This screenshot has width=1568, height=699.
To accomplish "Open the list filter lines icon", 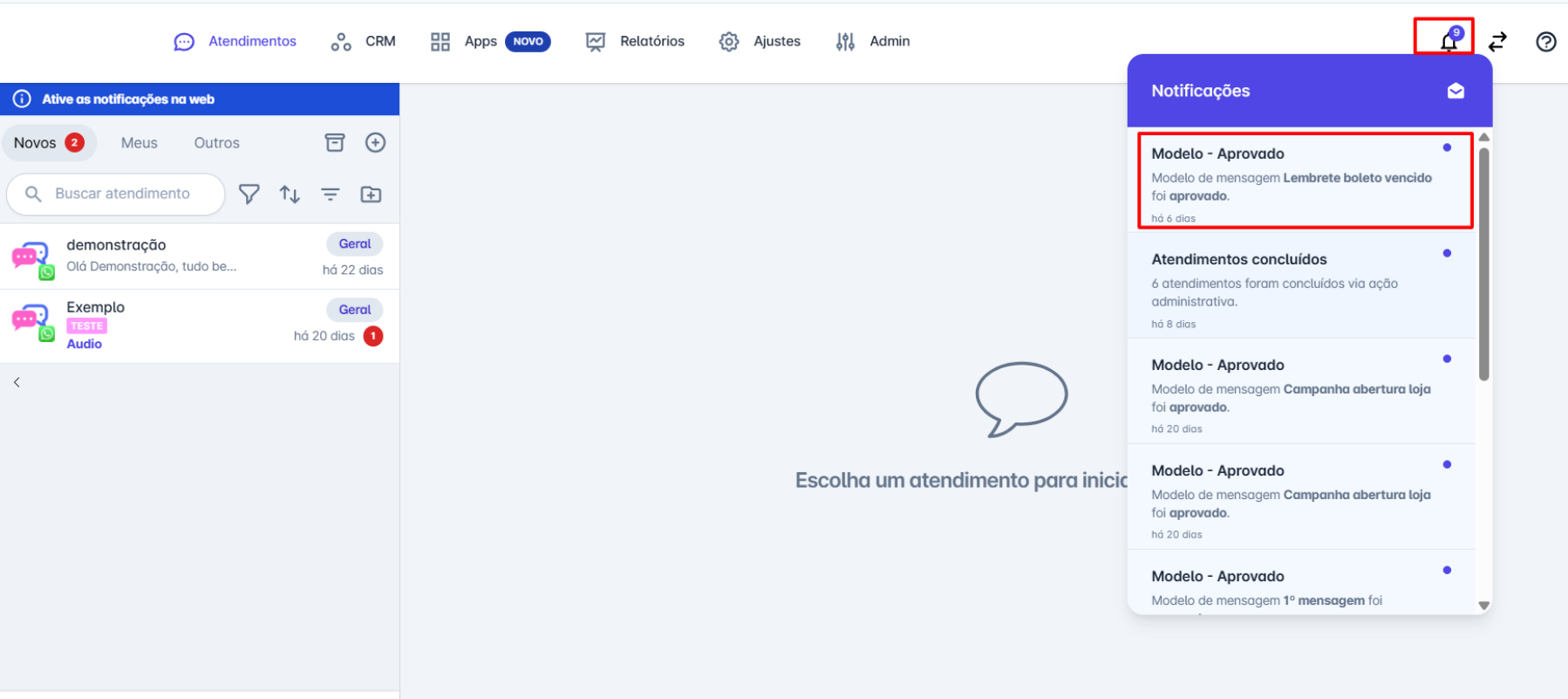I will [x=330, y=194].
